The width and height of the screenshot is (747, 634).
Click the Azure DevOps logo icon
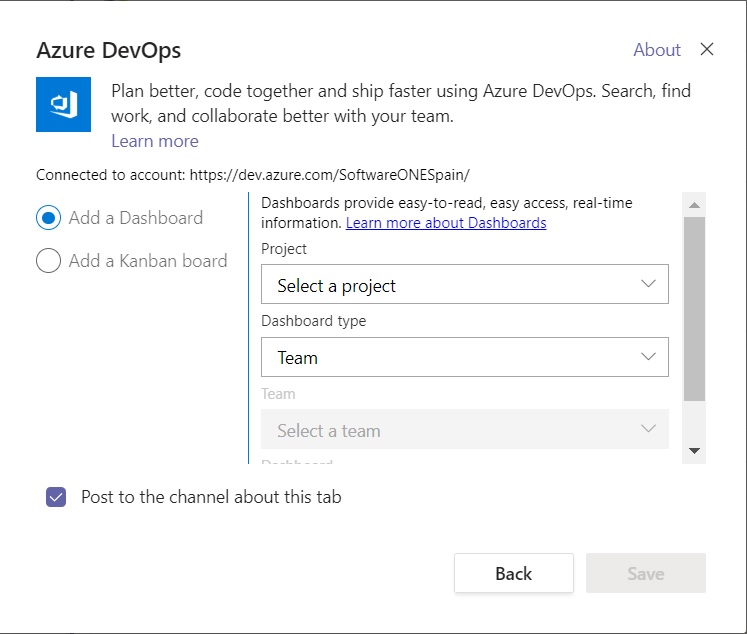tap(63, 104)
